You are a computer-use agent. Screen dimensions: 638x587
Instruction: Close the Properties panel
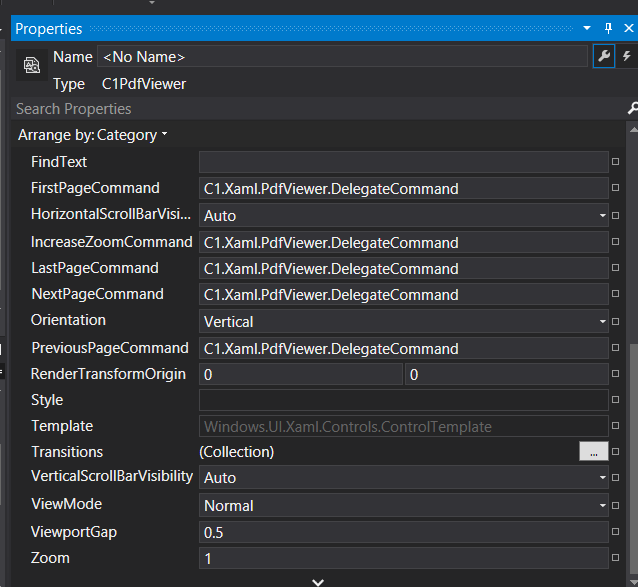[x=629, y=28]
